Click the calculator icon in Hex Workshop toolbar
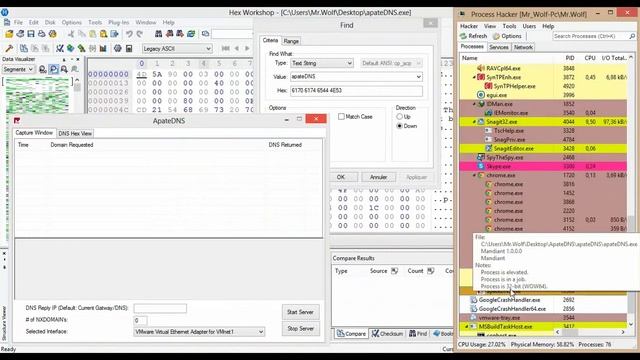Viewport: 640px width, 360px height. (129, 49)
